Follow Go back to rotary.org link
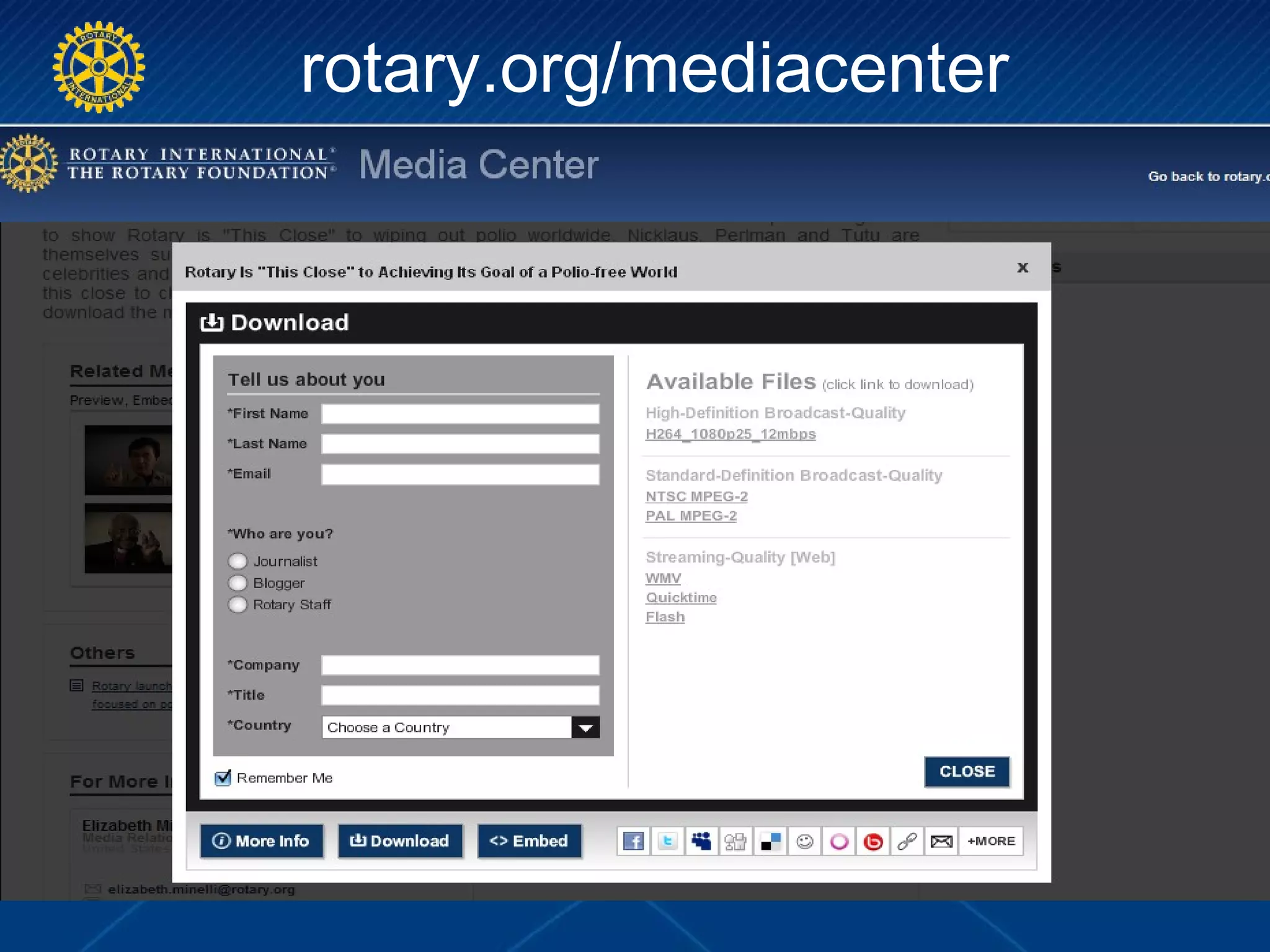The width and height of the screenshot is (1270, 952). (x=1209, y=177)
